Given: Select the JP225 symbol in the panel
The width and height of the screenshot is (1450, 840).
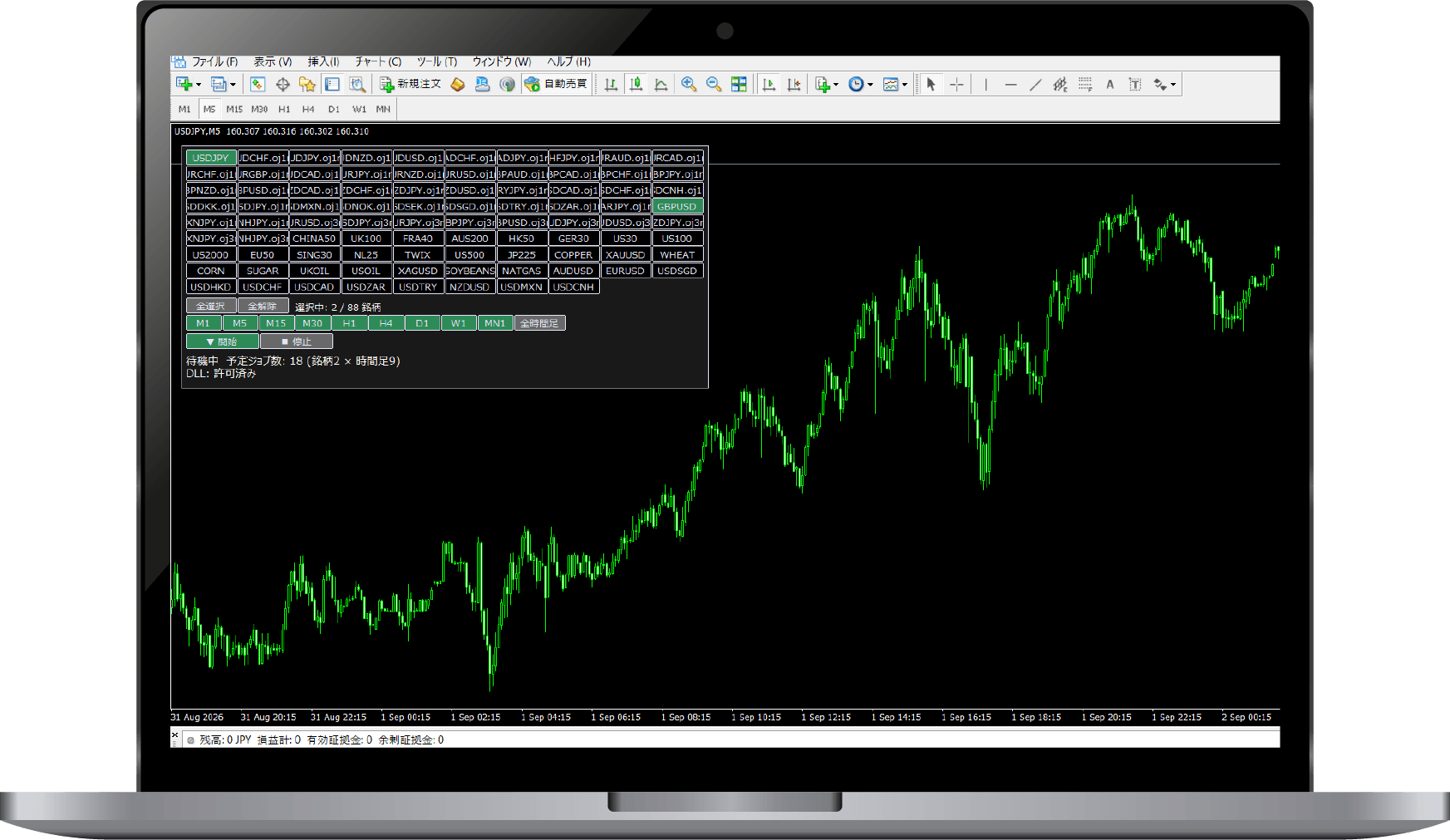Looking at the screenshot, I should (x=522, y=255).
